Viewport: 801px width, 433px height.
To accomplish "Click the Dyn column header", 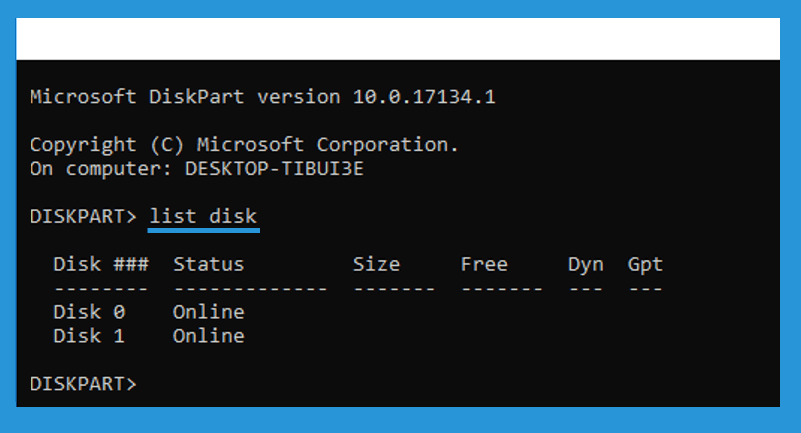I will click(586, 265).
